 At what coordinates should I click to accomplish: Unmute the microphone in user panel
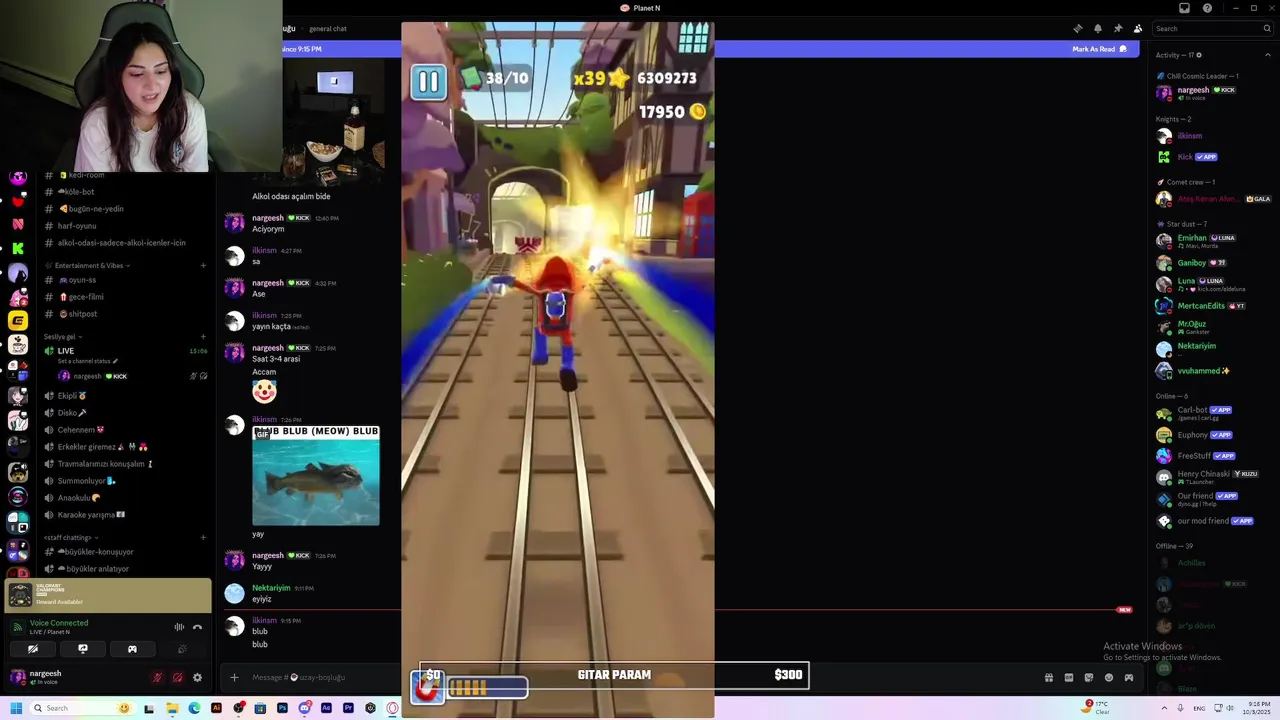point(157,677)
